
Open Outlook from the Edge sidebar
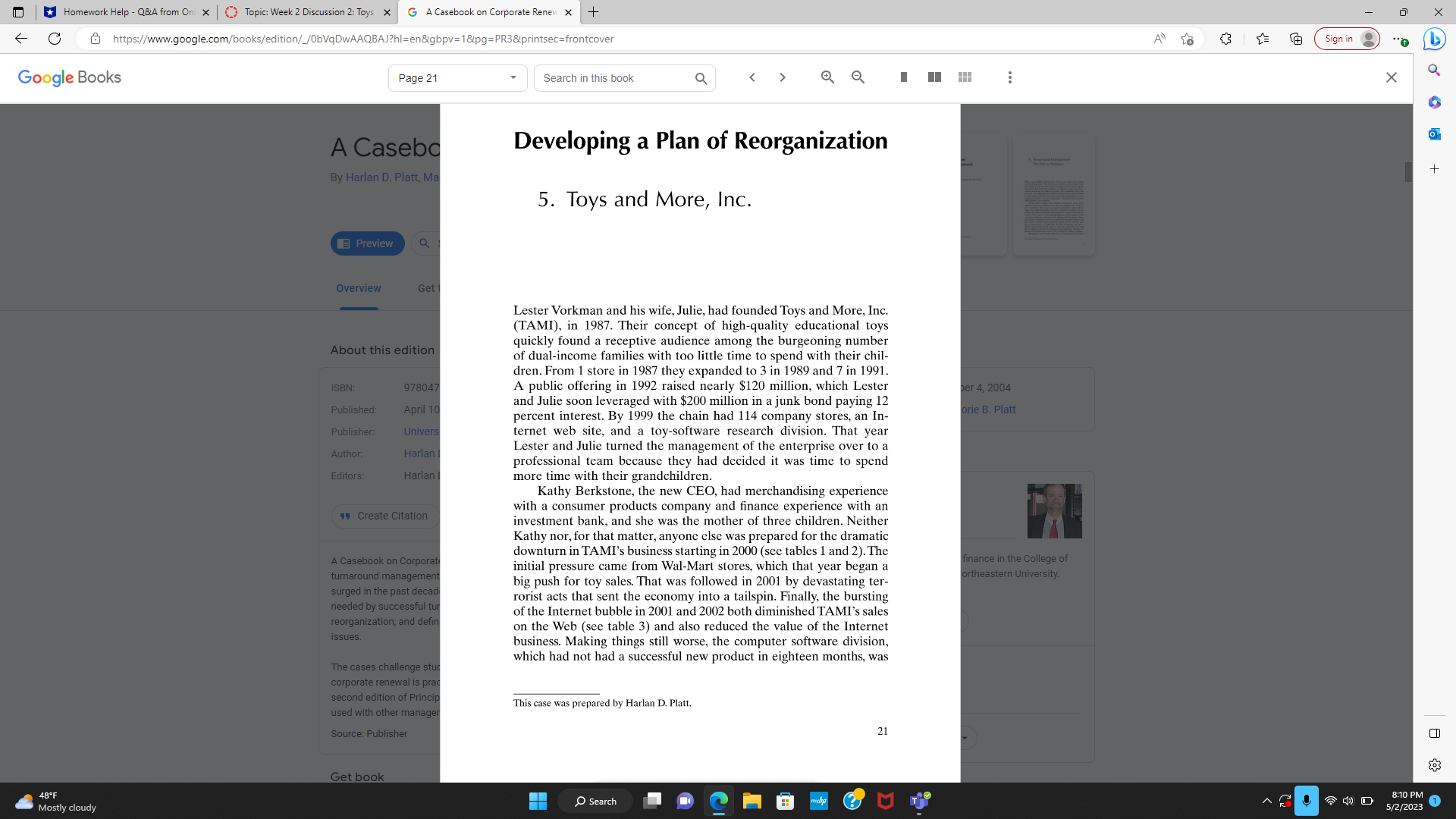(1433, 133)
